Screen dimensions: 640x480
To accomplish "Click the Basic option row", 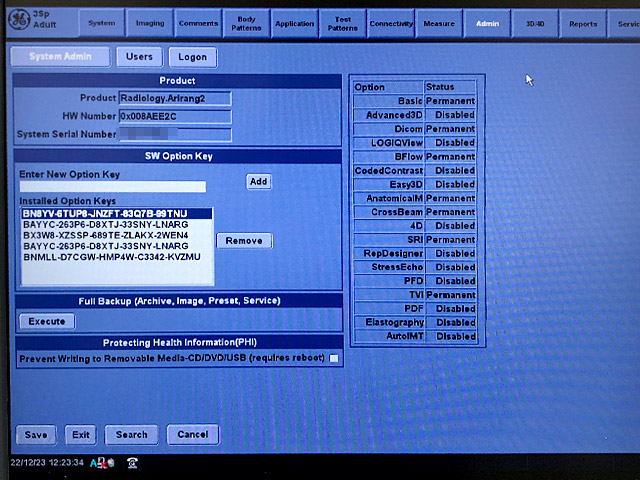I will (415, 101).
